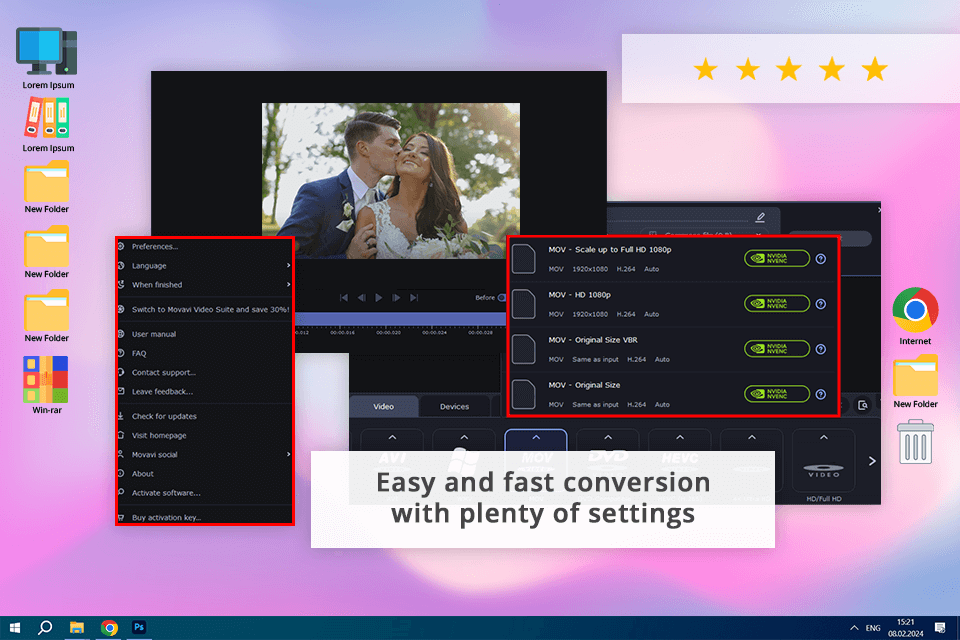Click the blue seek bar in the player
Screen dimensions: 960x640
click(401, 319)
